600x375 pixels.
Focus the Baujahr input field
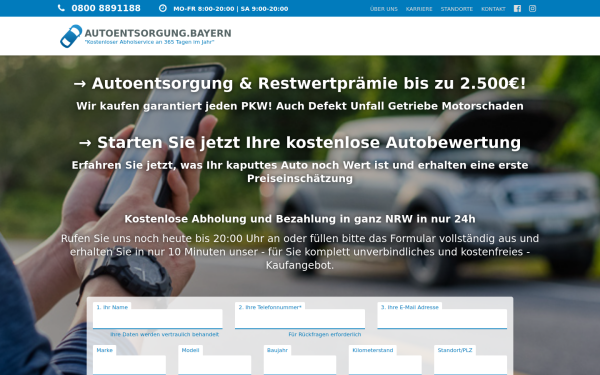point(300,365)
